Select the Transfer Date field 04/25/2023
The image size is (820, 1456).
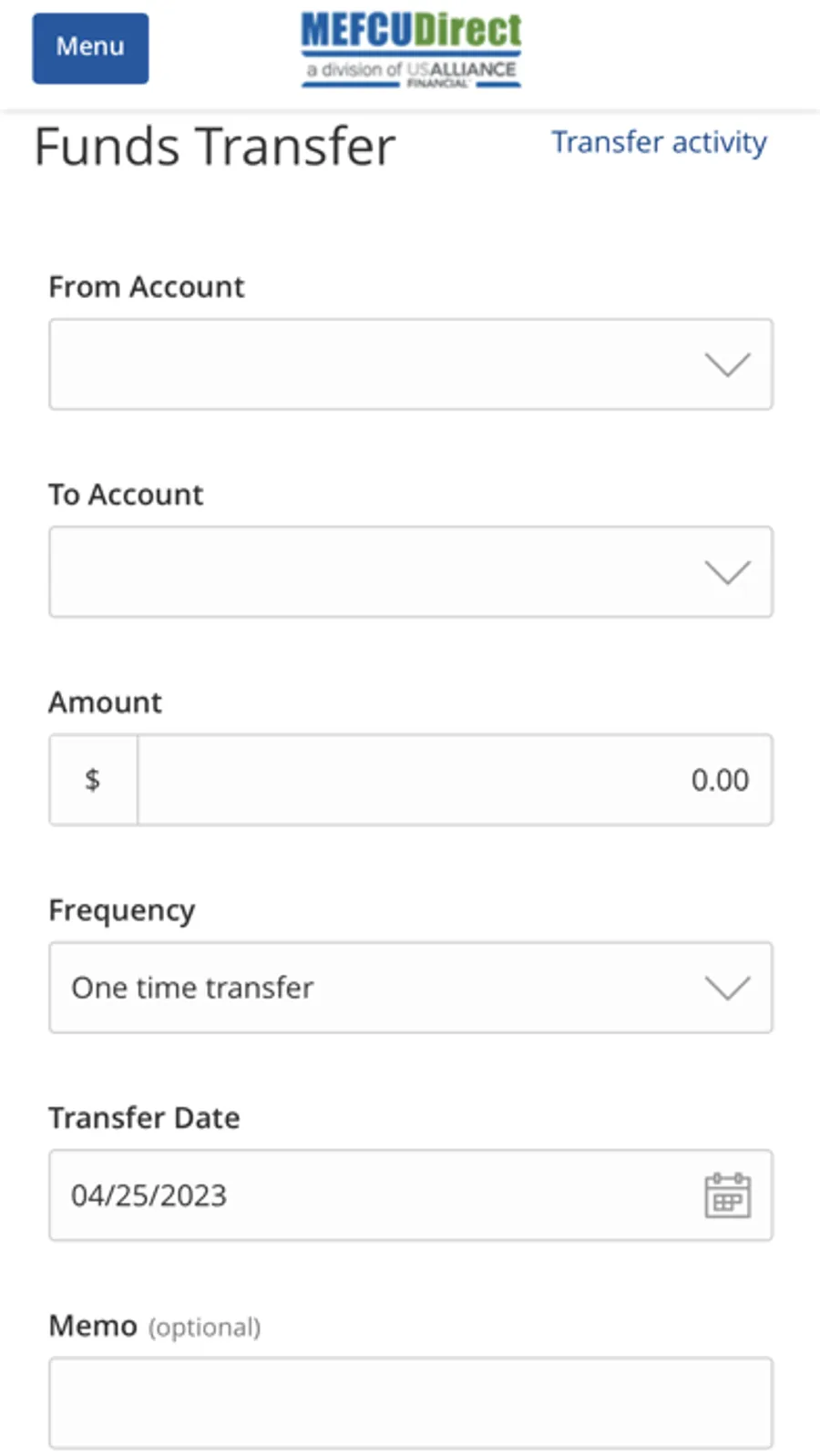point(411,1195)
